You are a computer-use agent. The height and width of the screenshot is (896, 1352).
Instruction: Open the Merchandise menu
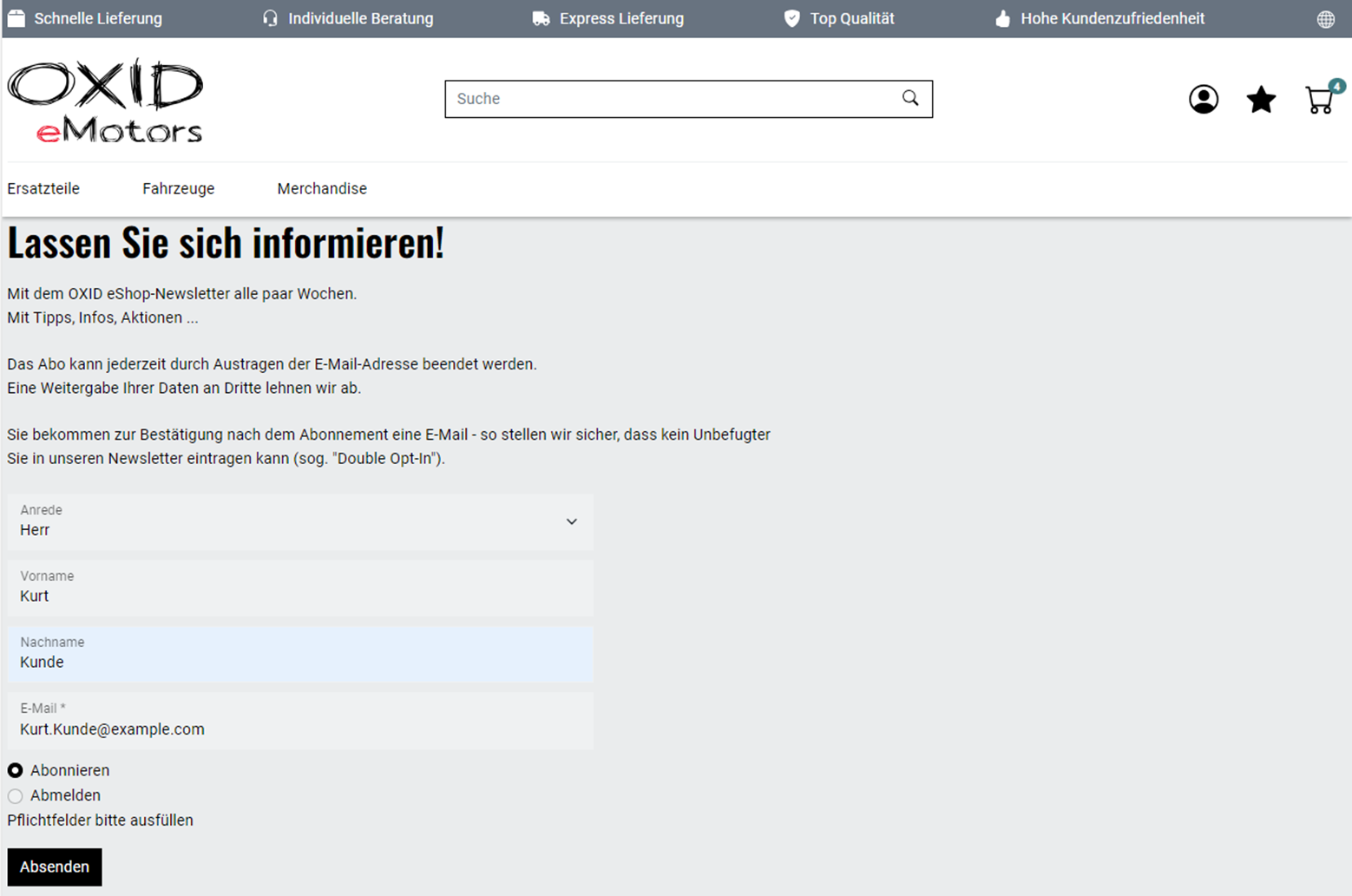click(322, 188)
